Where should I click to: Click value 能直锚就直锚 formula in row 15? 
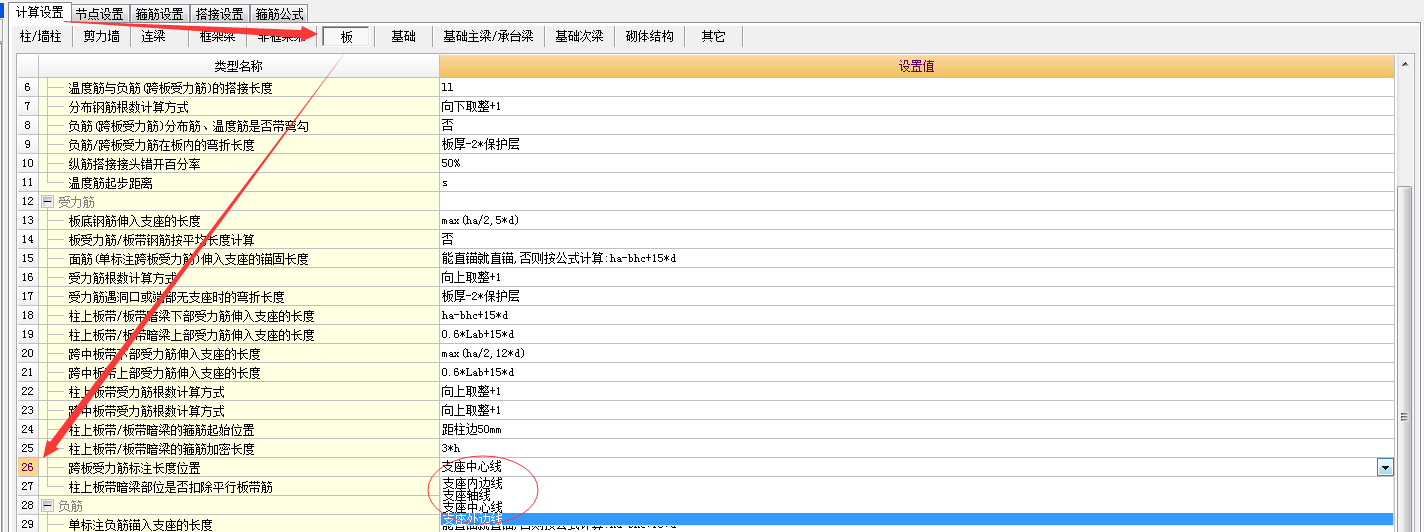[x=559, y=259]
